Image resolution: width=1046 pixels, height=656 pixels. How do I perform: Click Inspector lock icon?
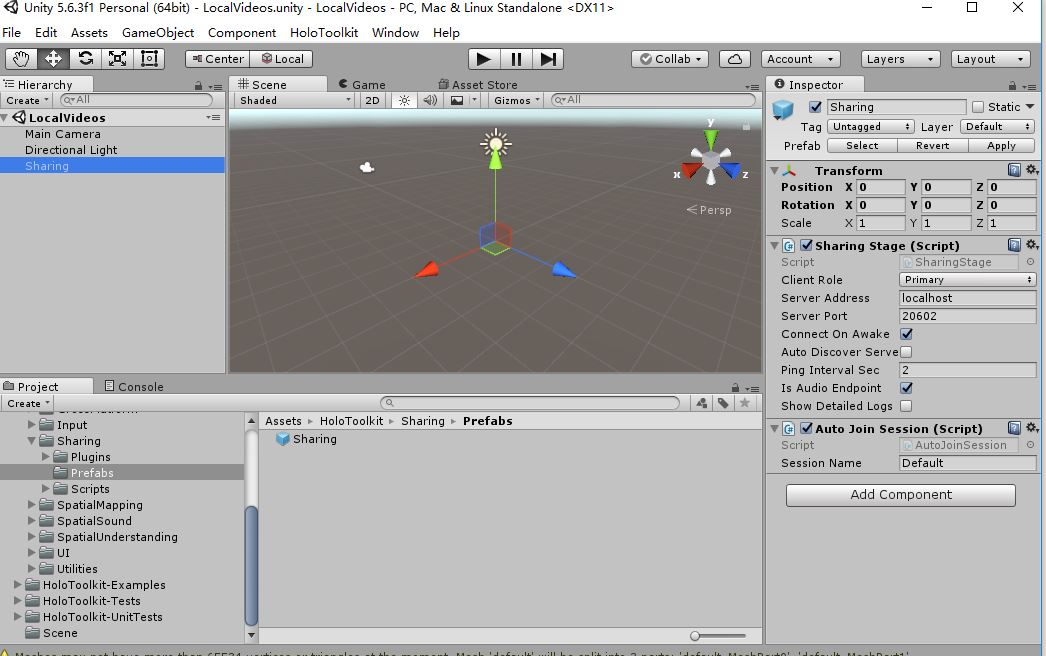[1012, 85]
